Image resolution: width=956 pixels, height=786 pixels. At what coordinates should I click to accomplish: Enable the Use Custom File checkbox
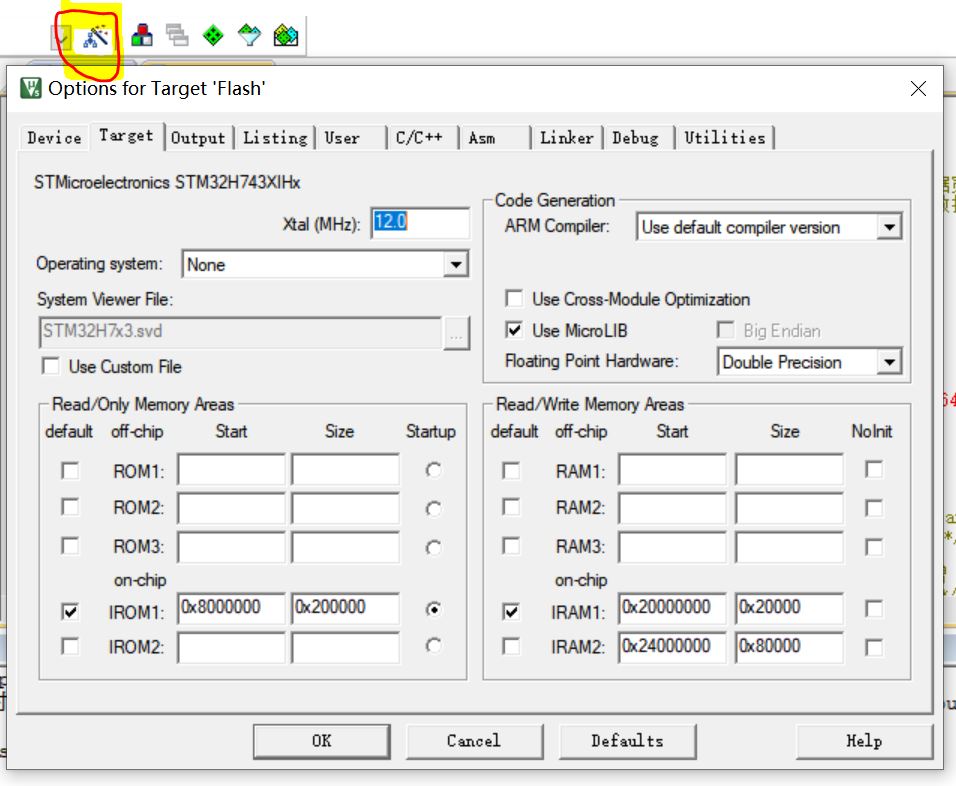tap(51, 366)
